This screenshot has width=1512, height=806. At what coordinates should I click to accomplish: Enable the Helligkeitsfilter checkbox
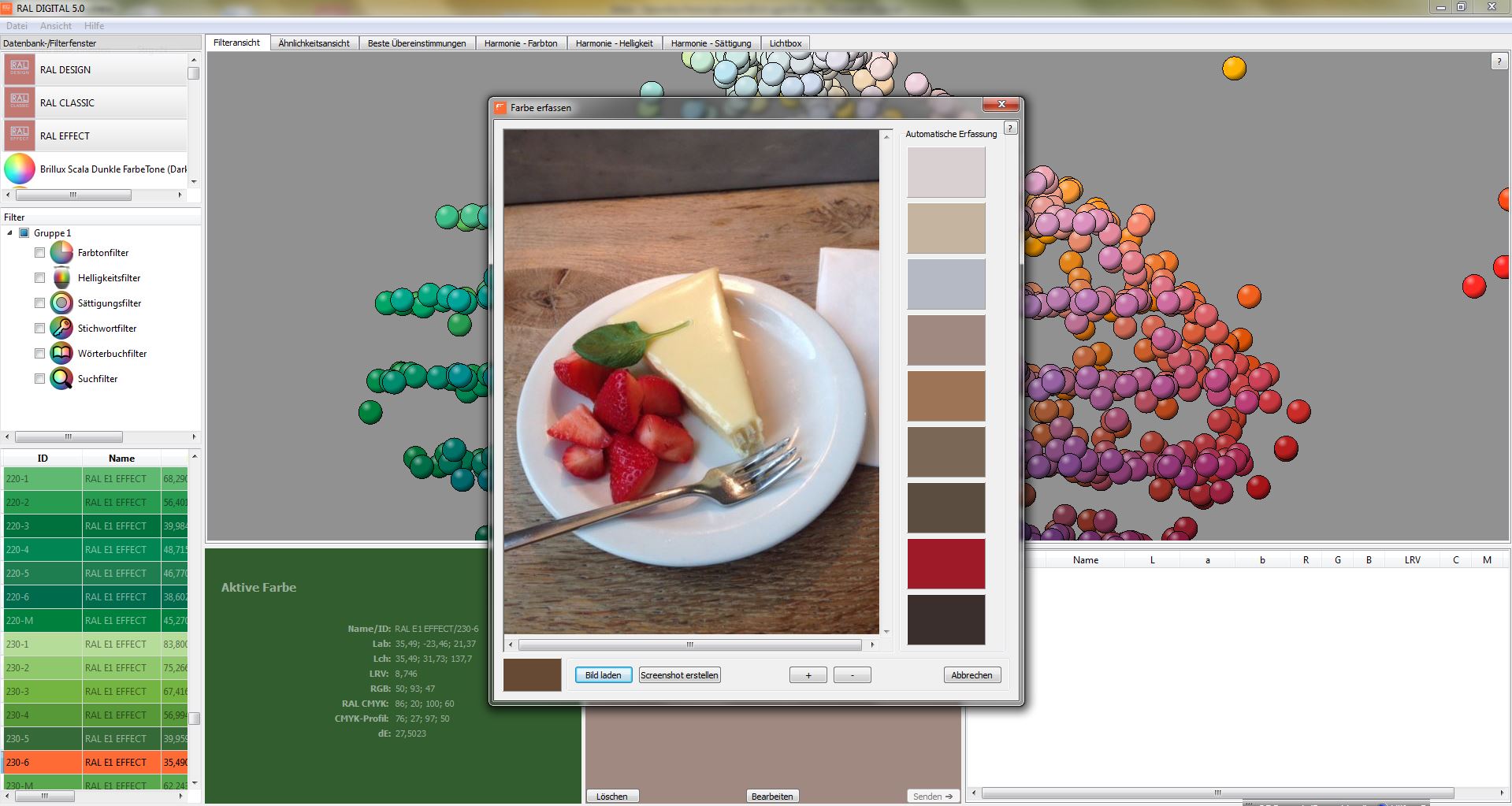coord(39,278)
